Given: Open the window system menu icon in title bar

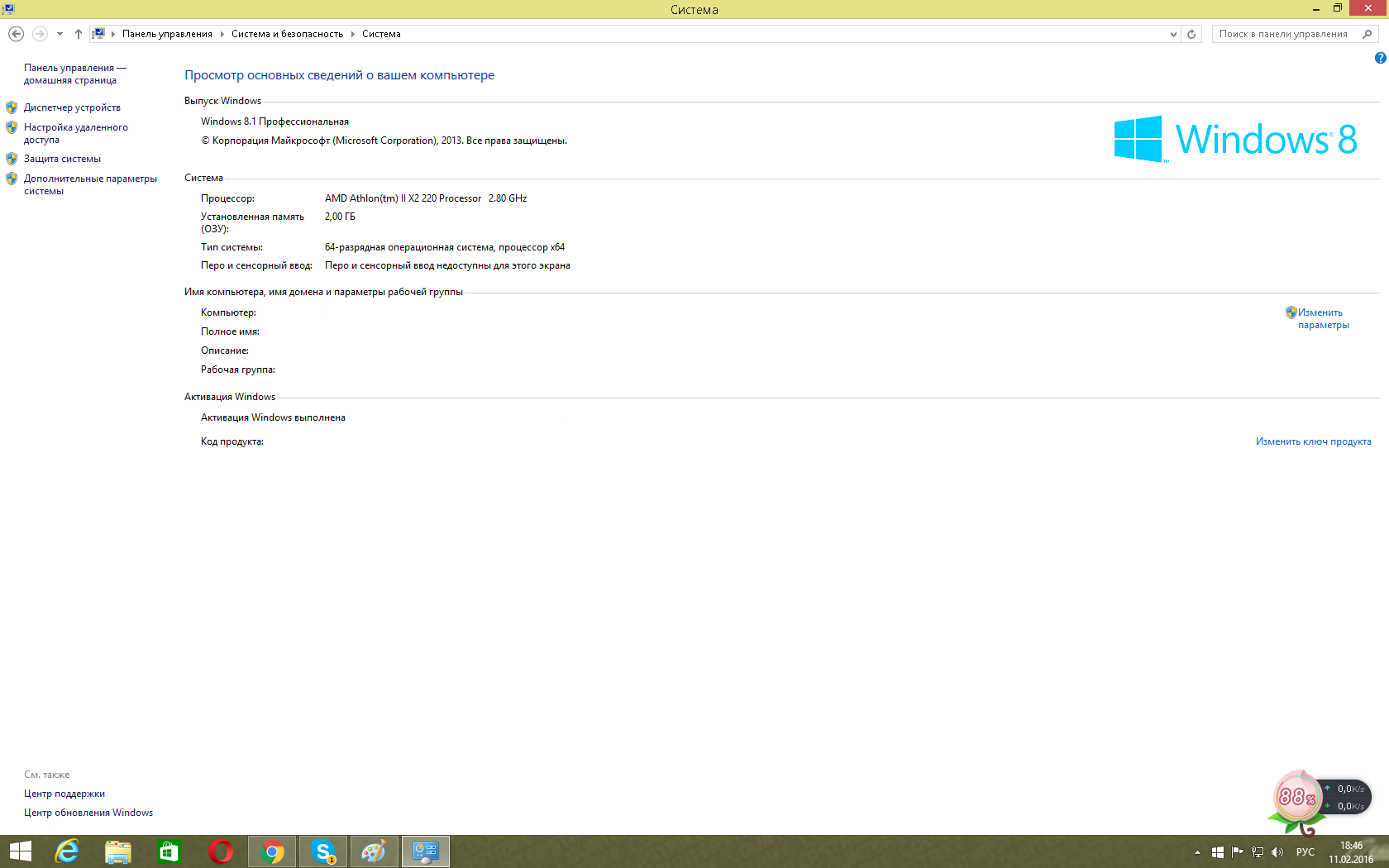Looking at the screenshot, I should (8, 9).
